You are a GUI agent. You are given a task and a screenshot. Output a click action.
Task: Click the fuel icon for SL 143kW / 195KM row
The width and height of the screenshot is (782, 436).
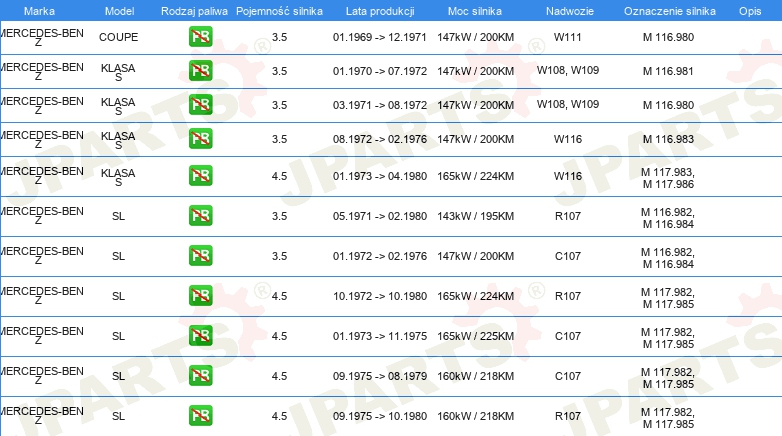(200, 216)
